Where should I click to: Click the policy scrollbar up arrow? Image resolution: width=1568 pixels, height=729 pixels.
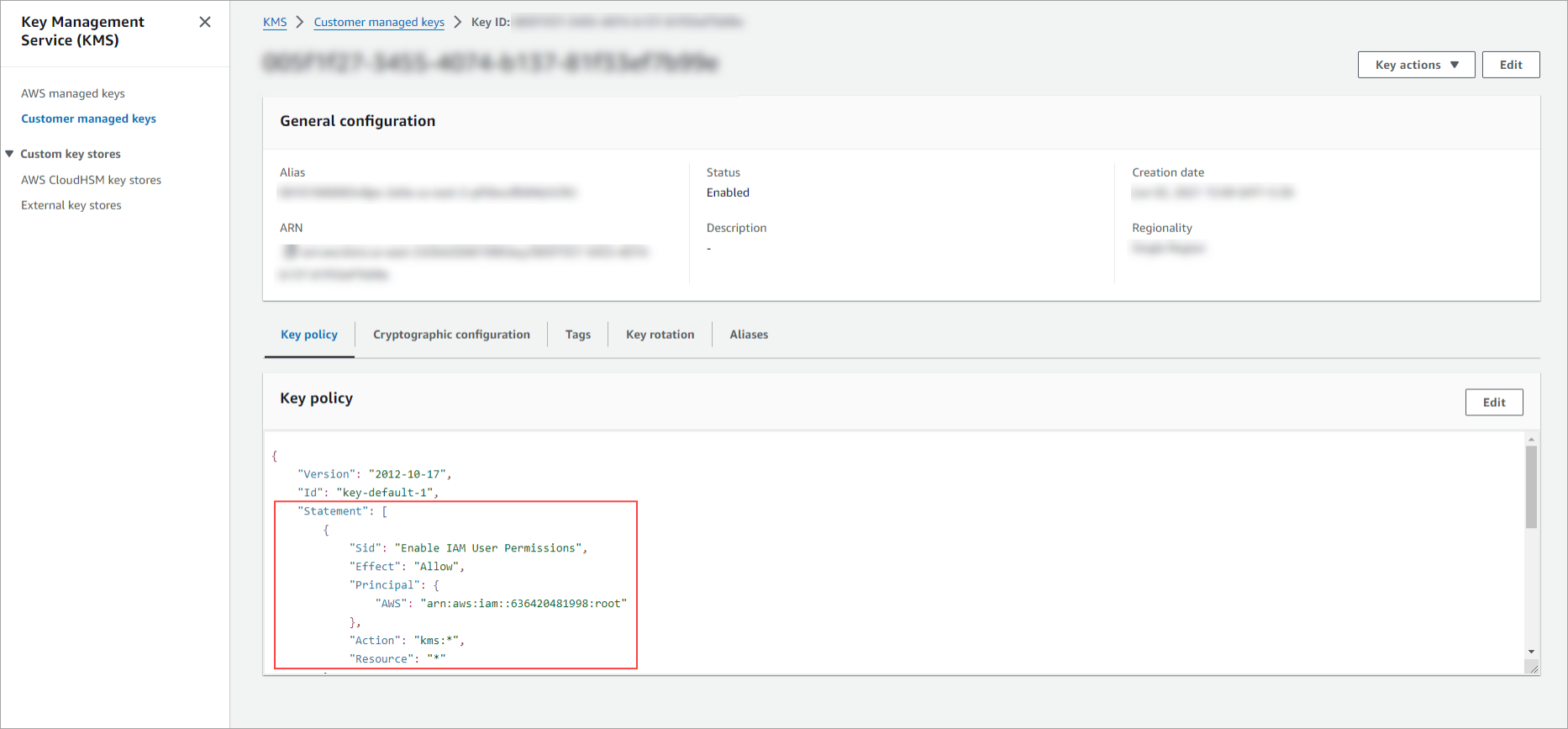pyautogui.click(x=1531, y=440)
